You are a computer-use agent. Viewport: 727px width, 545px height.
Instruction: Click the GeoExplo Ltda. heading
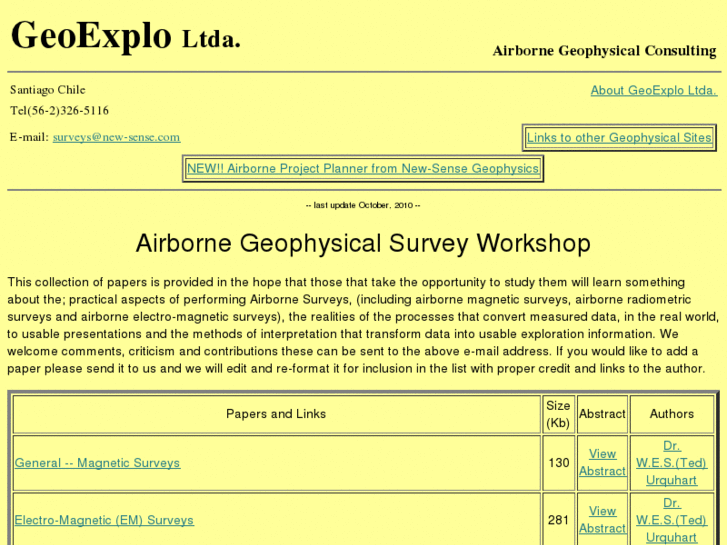tap(126, 36)
